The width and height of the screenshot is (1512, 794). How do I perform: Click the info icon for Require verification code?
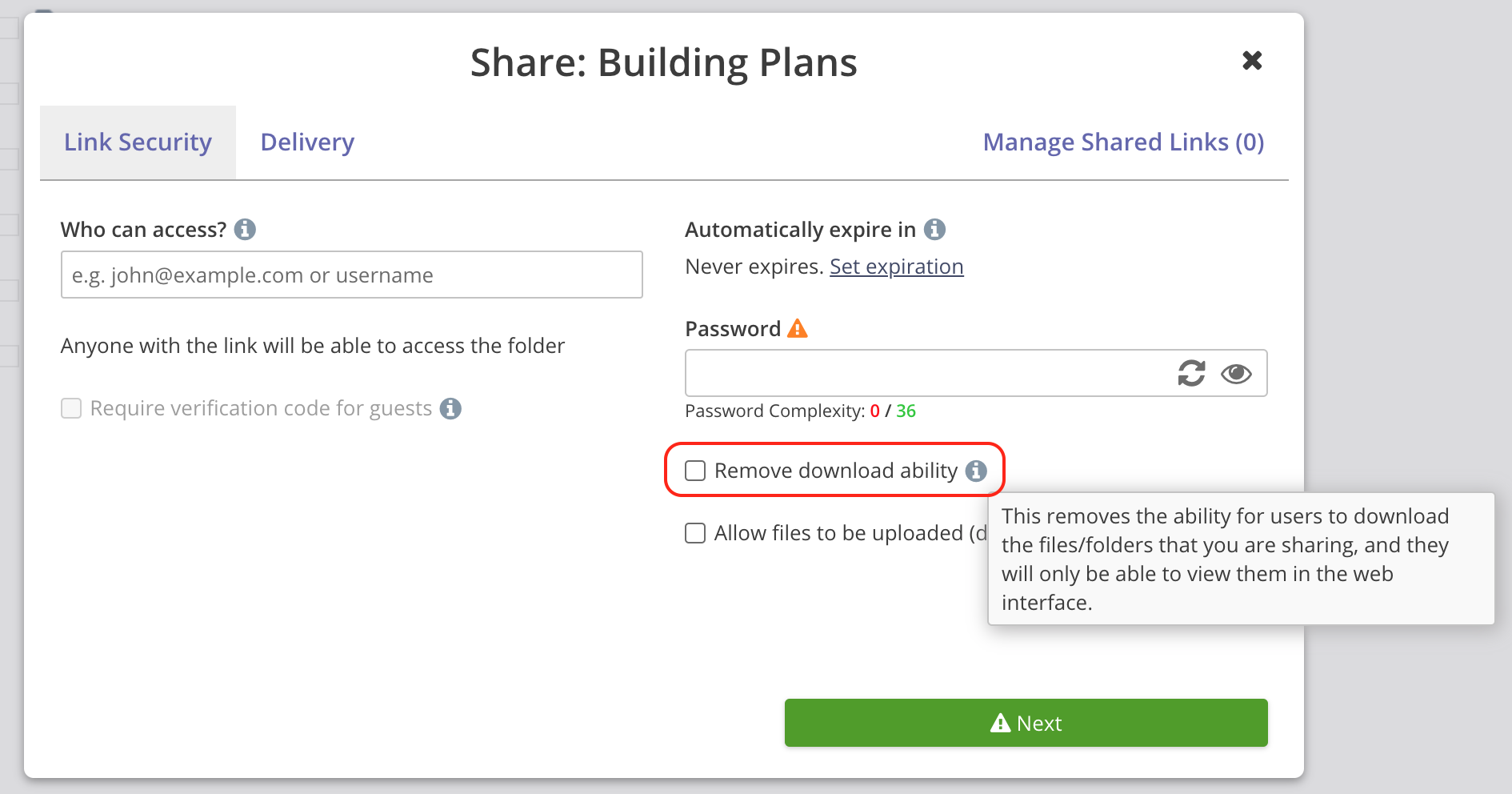(x=450, y=408)
